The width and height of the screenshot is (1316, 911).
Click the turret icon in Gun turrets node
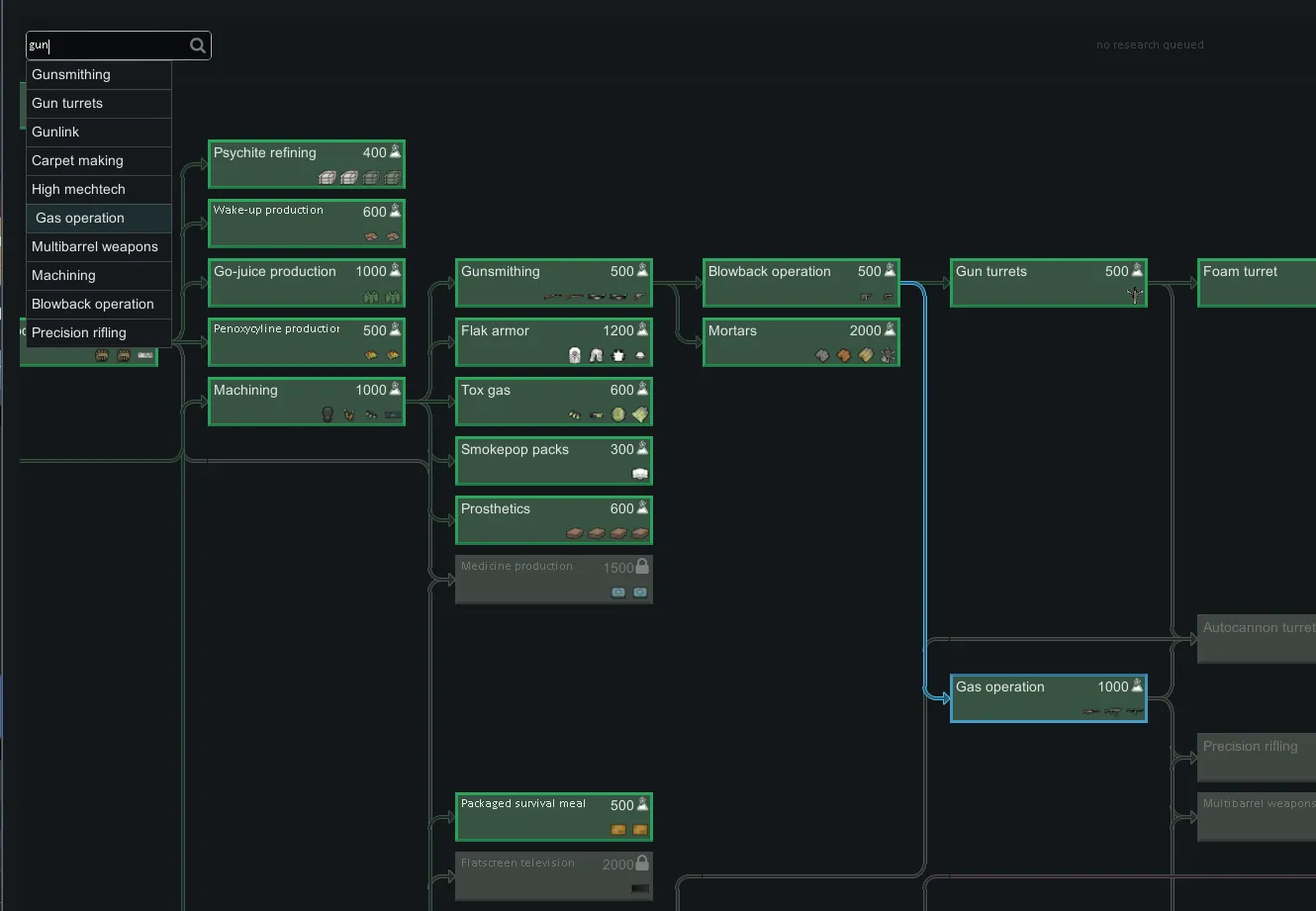[1134, 295]
